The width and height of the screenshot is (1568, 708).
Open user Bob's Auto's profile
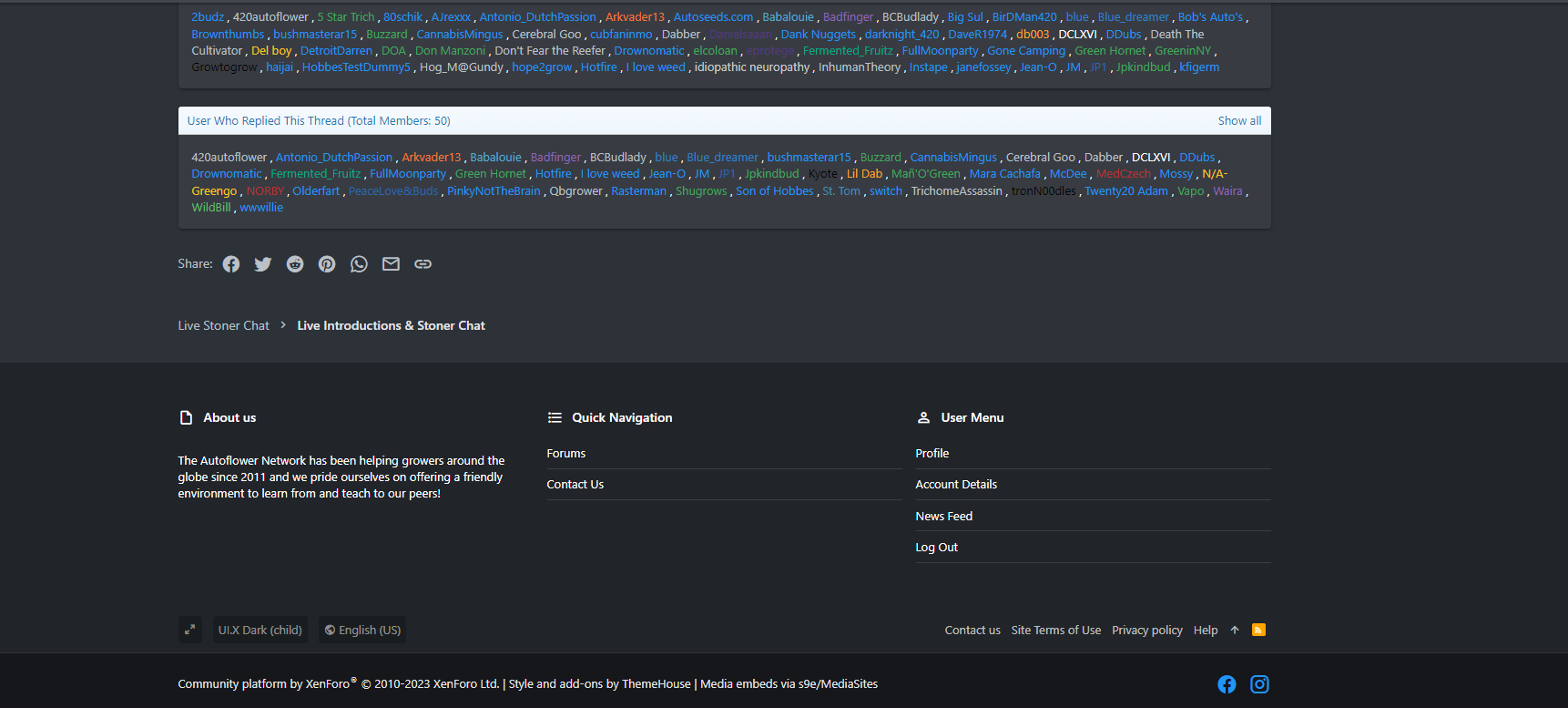1210,16
